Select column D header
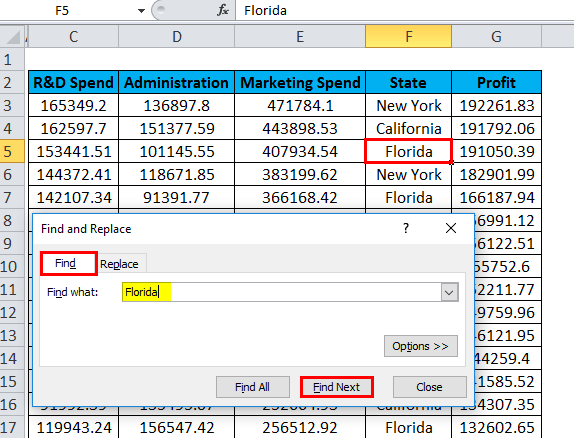Image resolution: width=574 pixels, height=438 pixels. tap(176, 37)
